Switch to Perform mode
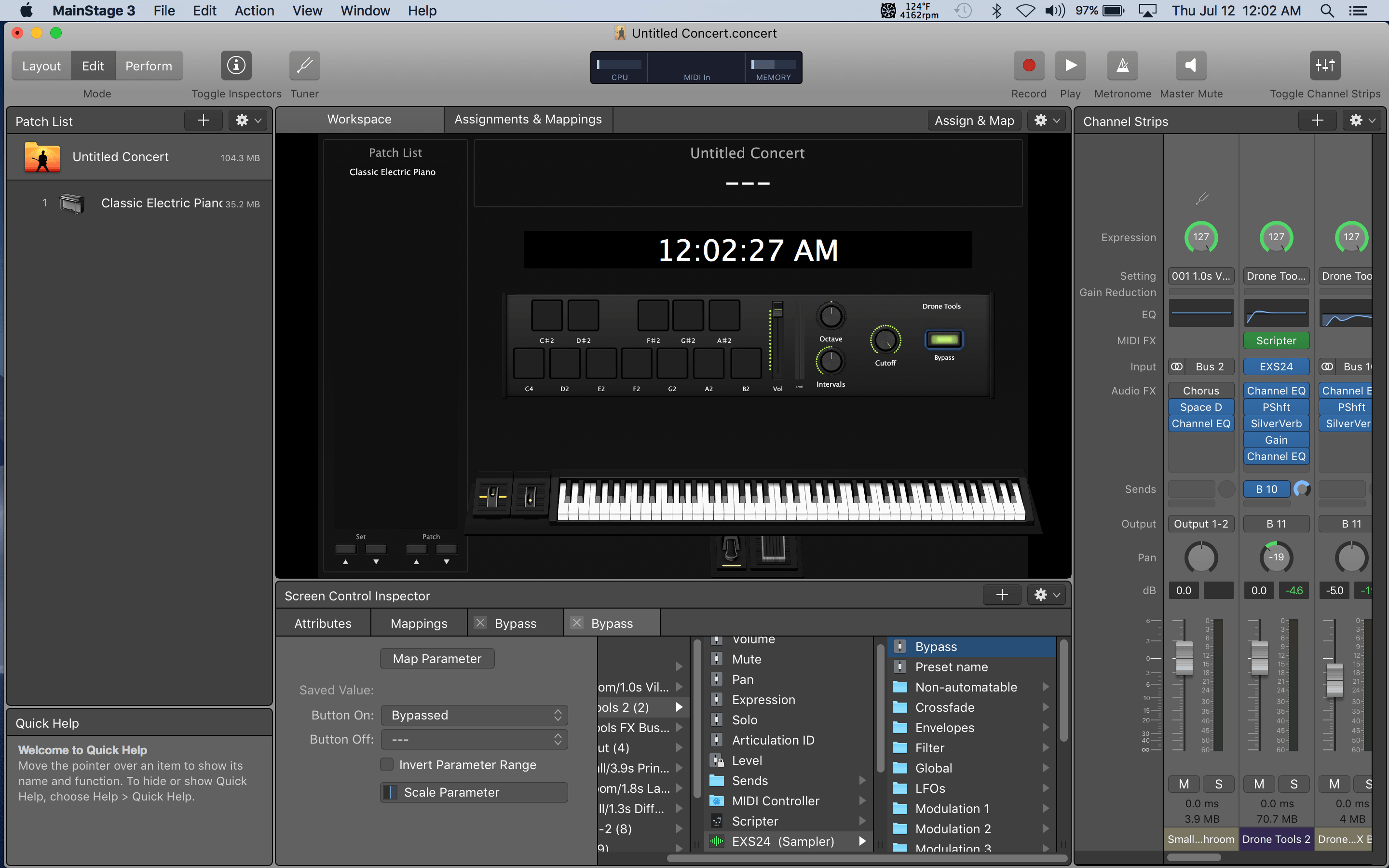Screen dimensions: 1389x868 click(149, 66)
